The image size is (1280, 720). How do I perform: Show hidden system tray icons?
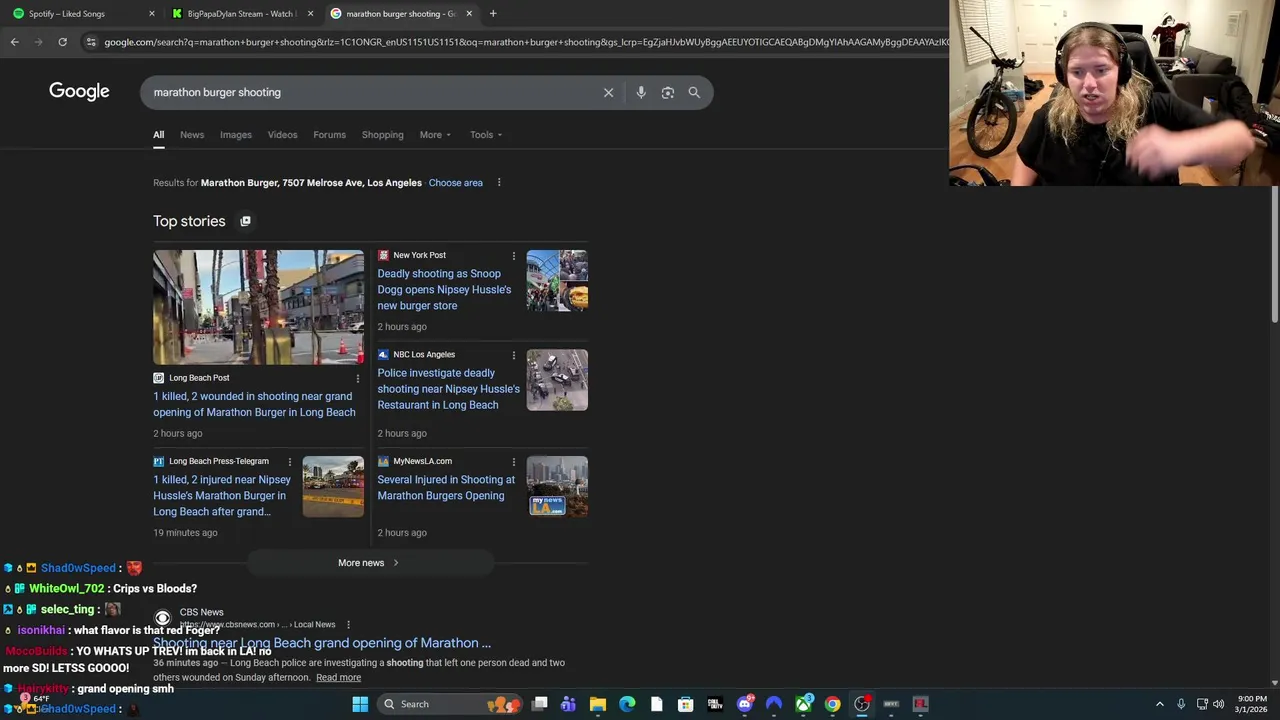pyautogui.click(x=1160, y=704)
